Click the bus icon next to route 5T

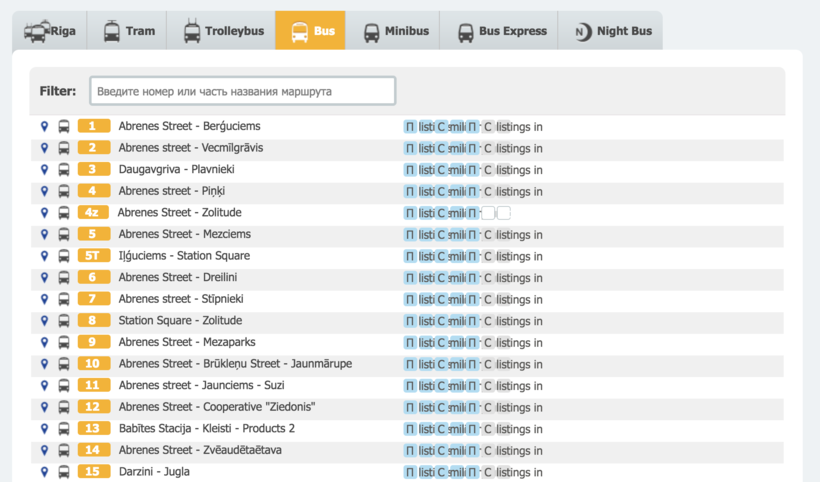[x=64, y=256]
